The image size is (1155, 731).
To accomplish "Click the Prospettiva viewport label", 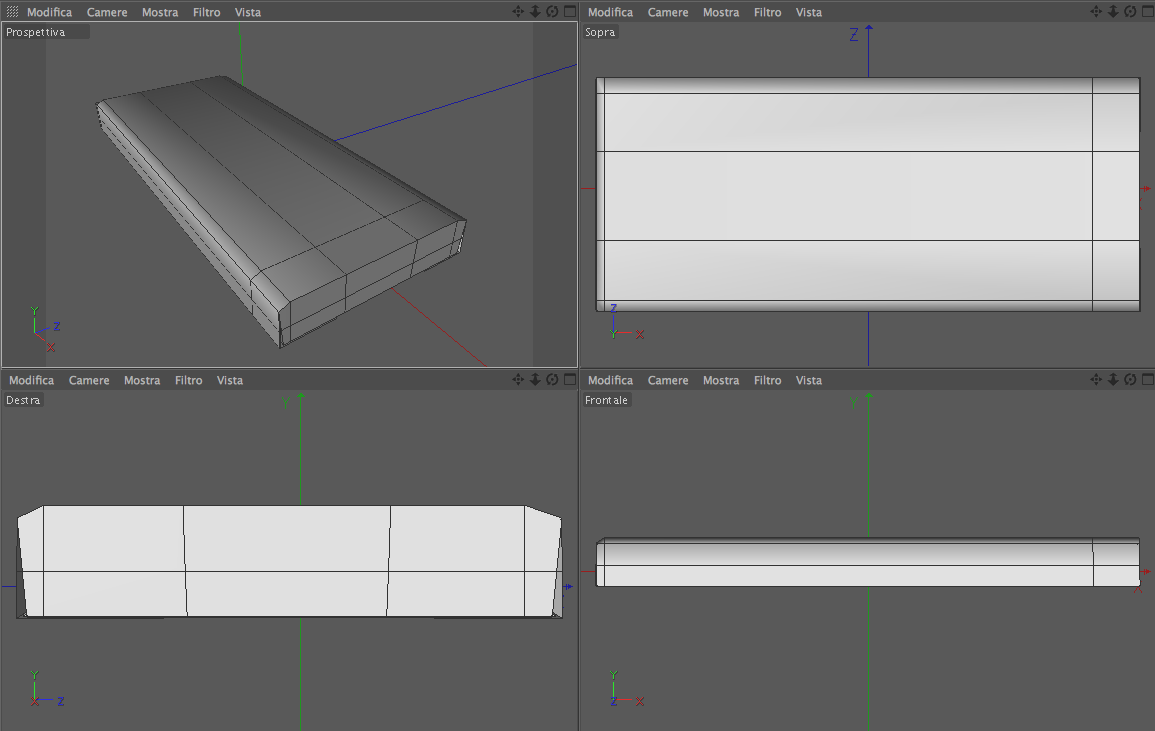I will (x=35, y=32).
